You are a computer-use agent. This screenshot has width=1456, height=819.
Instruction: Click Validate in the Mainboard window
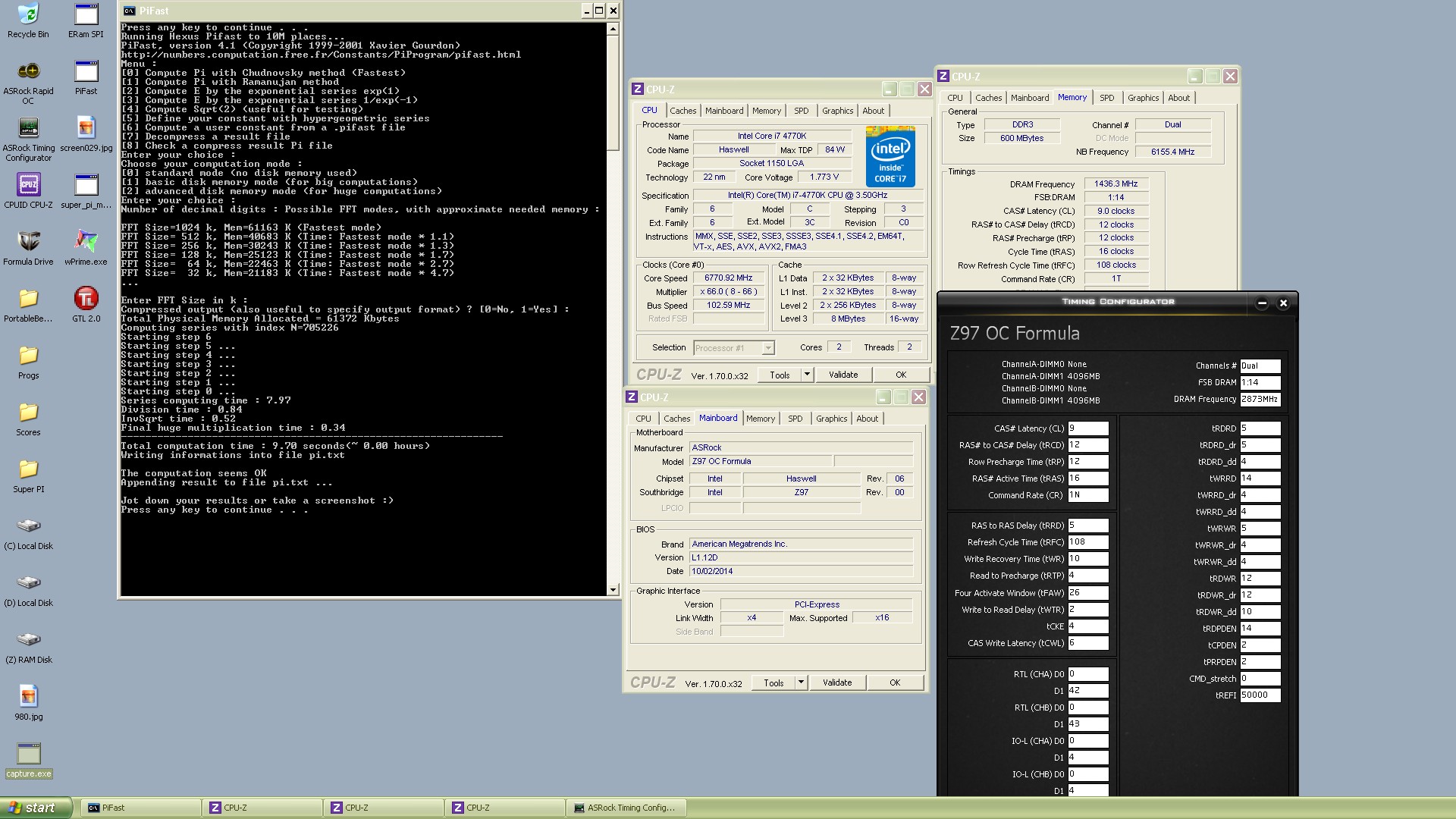pos(837,682)
